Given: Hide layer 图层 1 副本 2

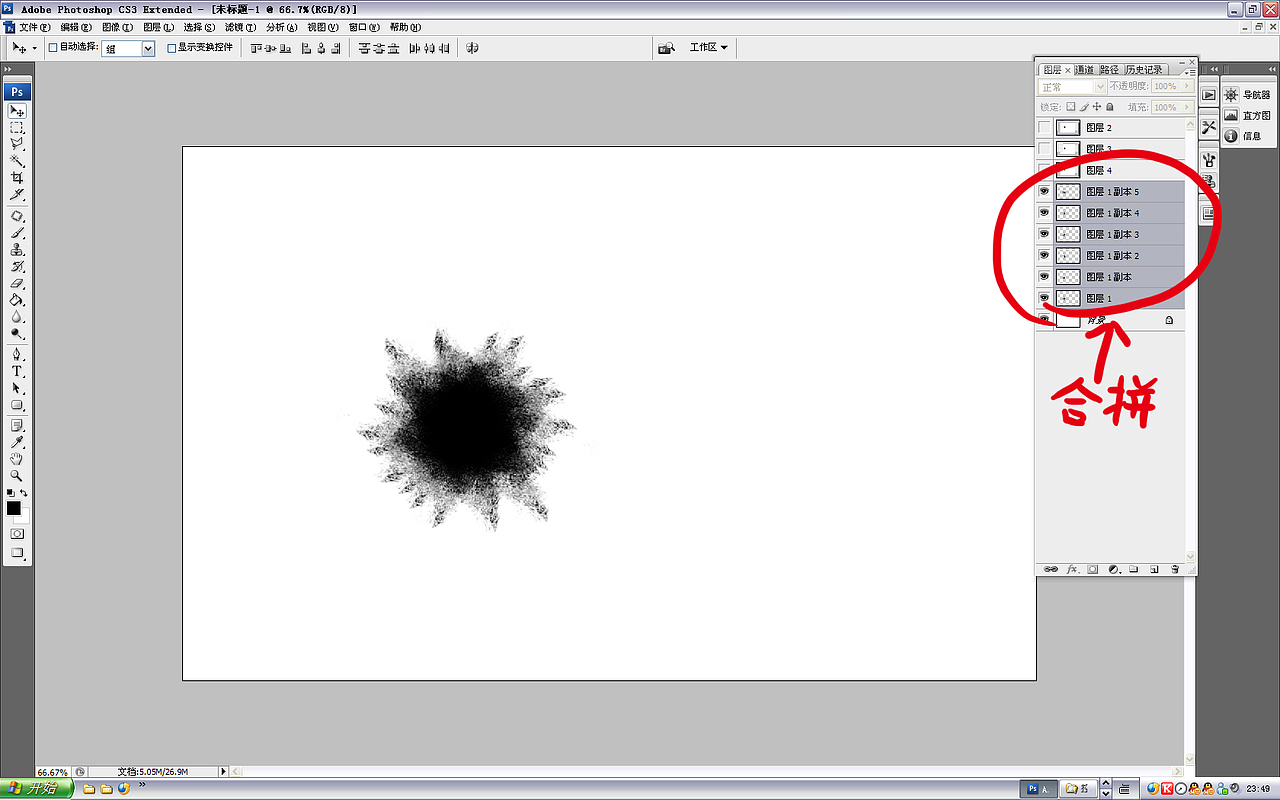Looking at the screenshot, I should click(x=1045, y=255).
